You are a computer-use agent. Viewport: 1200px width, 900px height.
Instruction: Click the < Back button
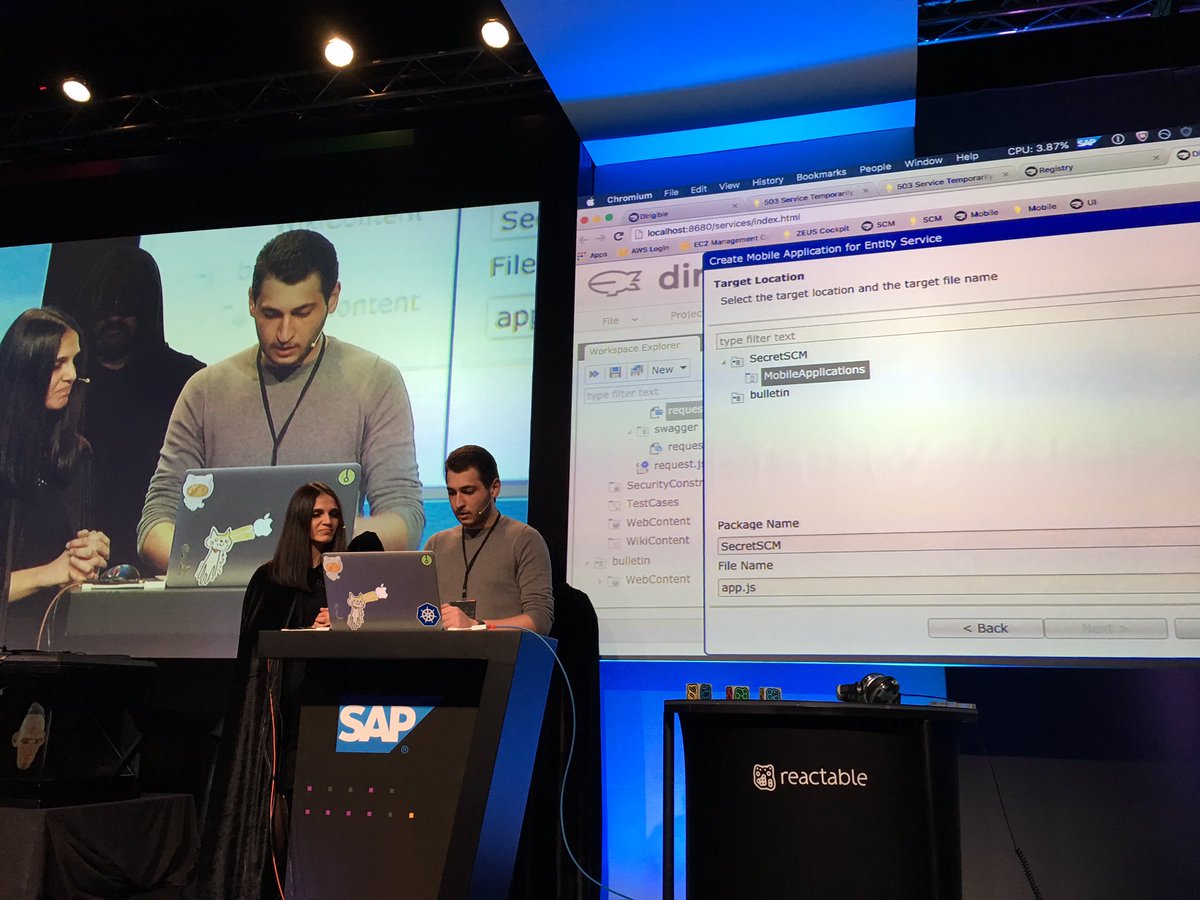tap(985, 628)
